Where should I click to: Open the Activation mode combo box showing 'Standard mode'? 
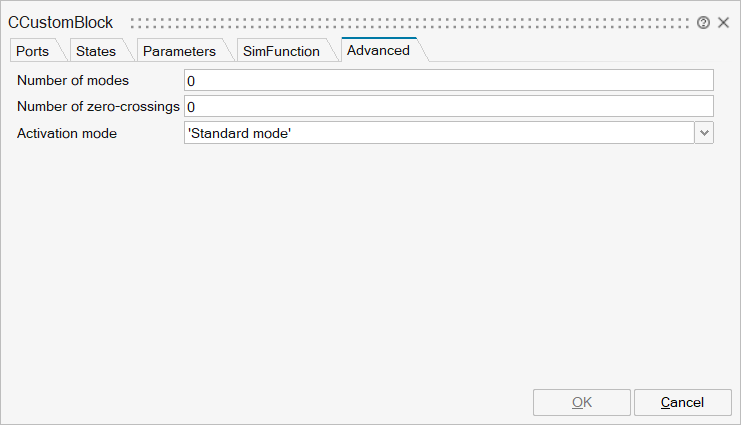pos(439,133)
